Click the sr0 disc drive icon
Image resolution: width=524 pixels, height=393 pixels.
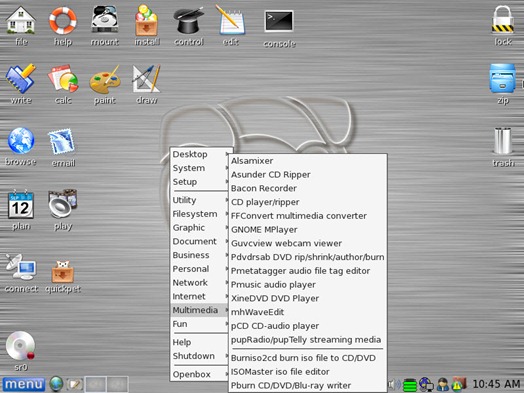pyautogui.click(x=21, y=346)
